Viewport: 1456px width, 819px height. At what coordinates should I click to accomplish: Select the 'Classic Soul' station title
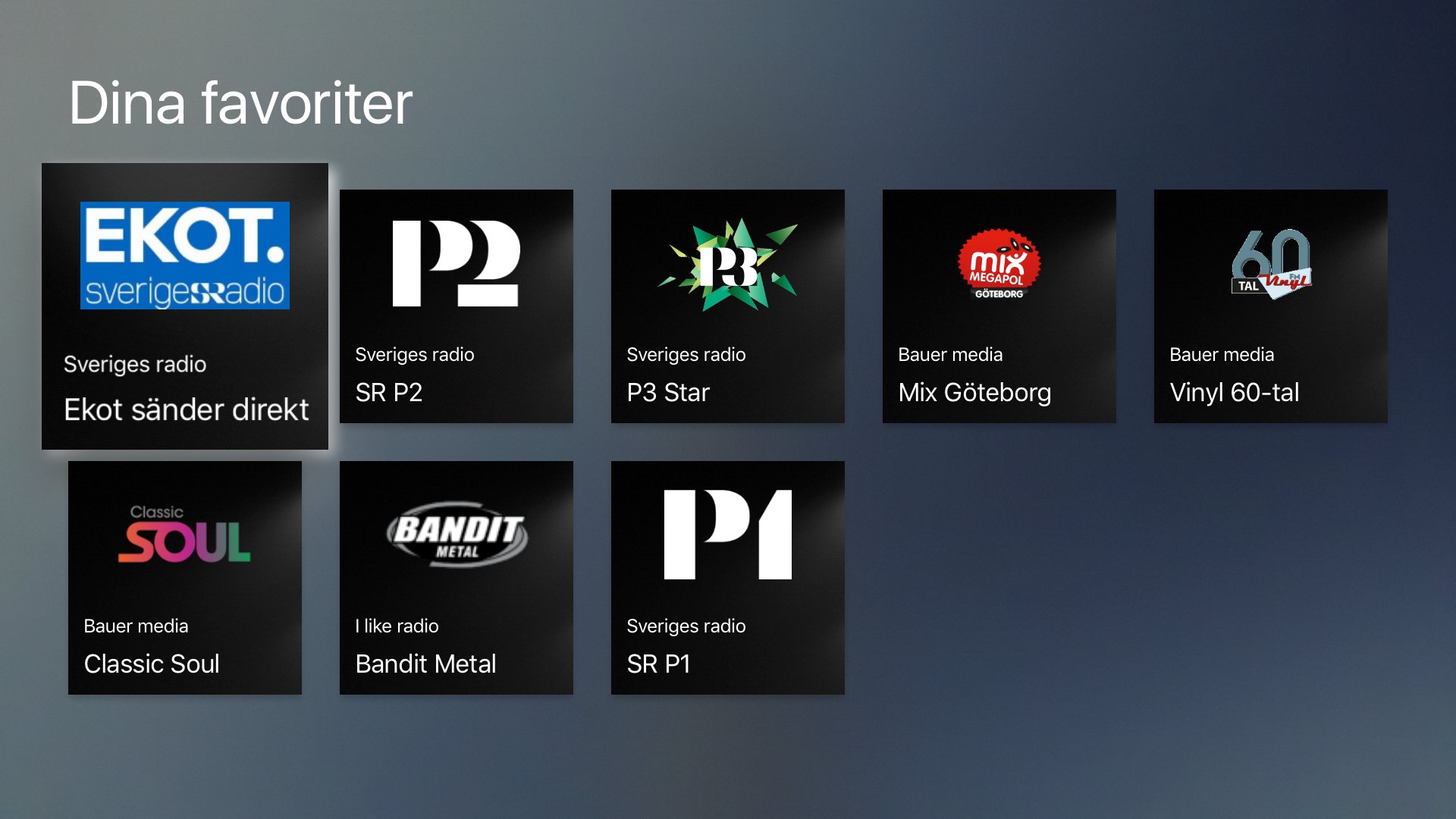pyautogui.click(x=152, y=664)
